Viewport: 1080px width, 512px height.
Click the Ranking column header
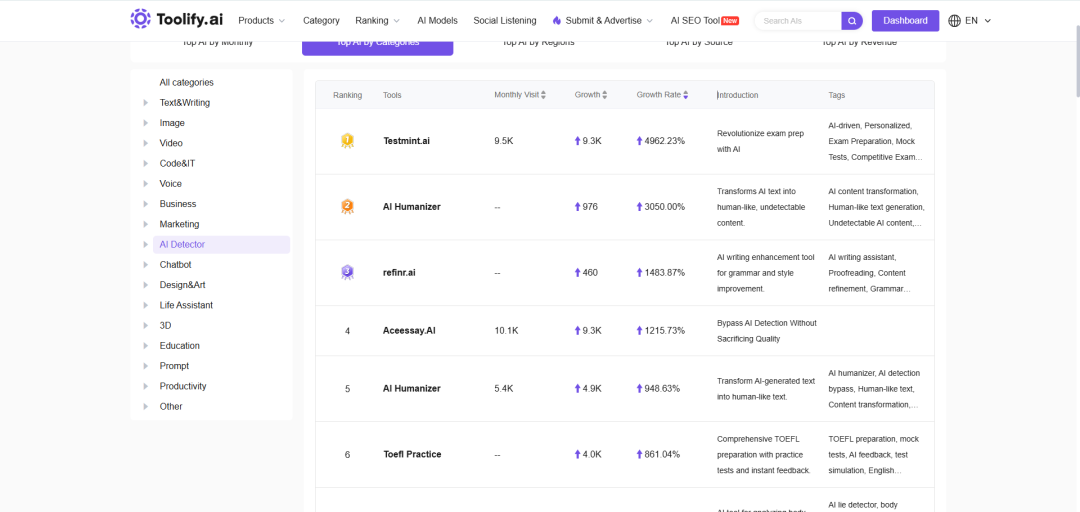point(347,95)
